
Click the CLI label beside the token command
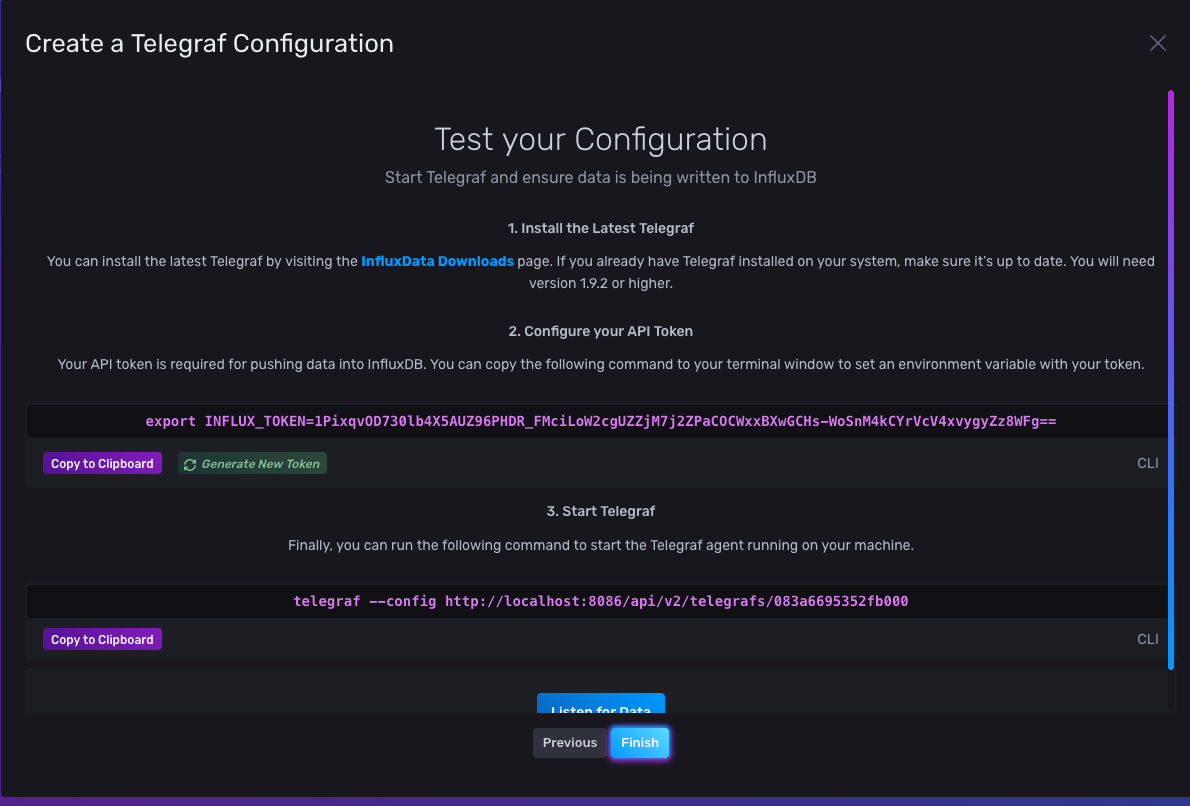coord(1148,464)
